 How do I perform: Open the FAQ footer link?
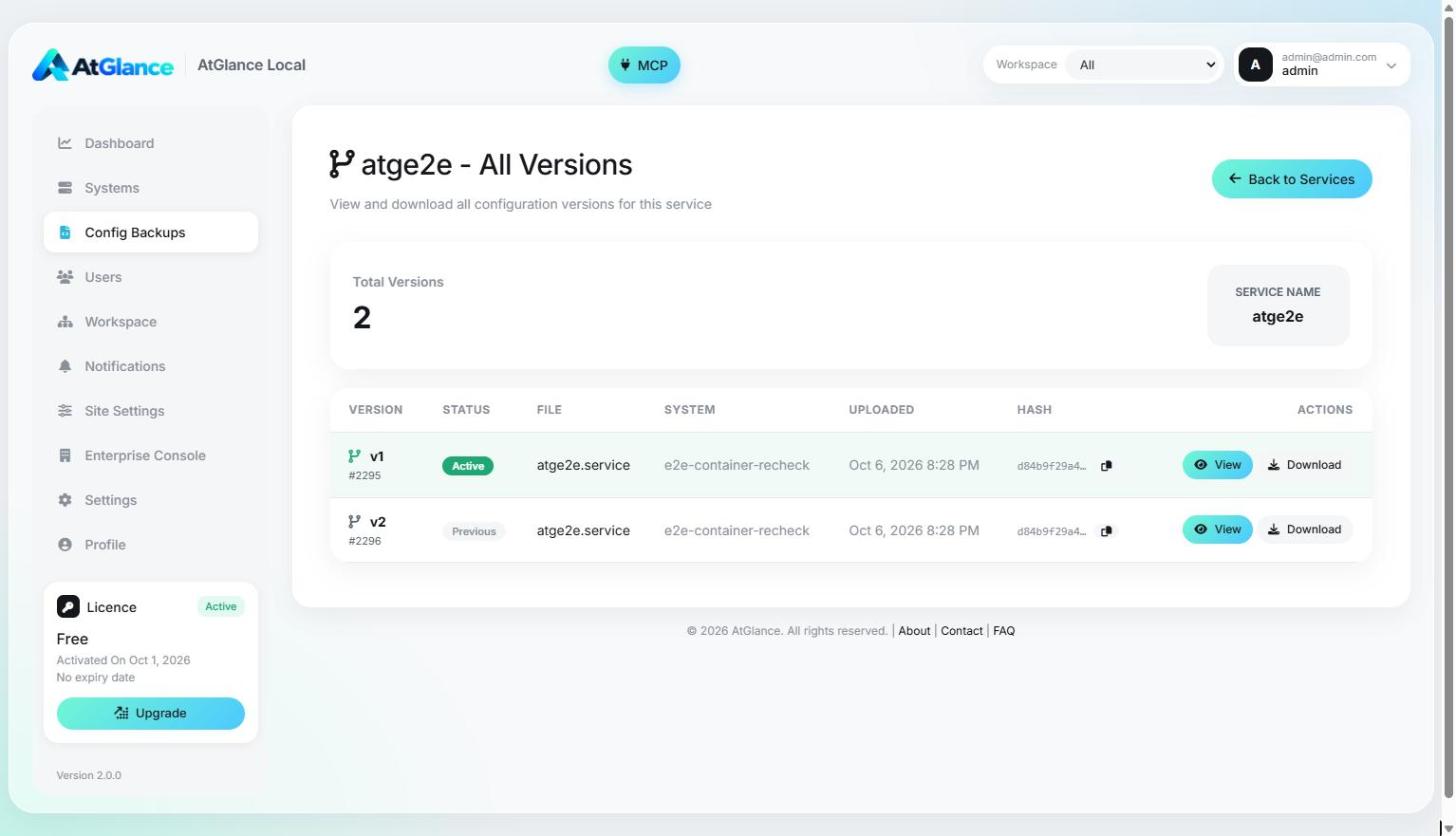coord(1004,631)
